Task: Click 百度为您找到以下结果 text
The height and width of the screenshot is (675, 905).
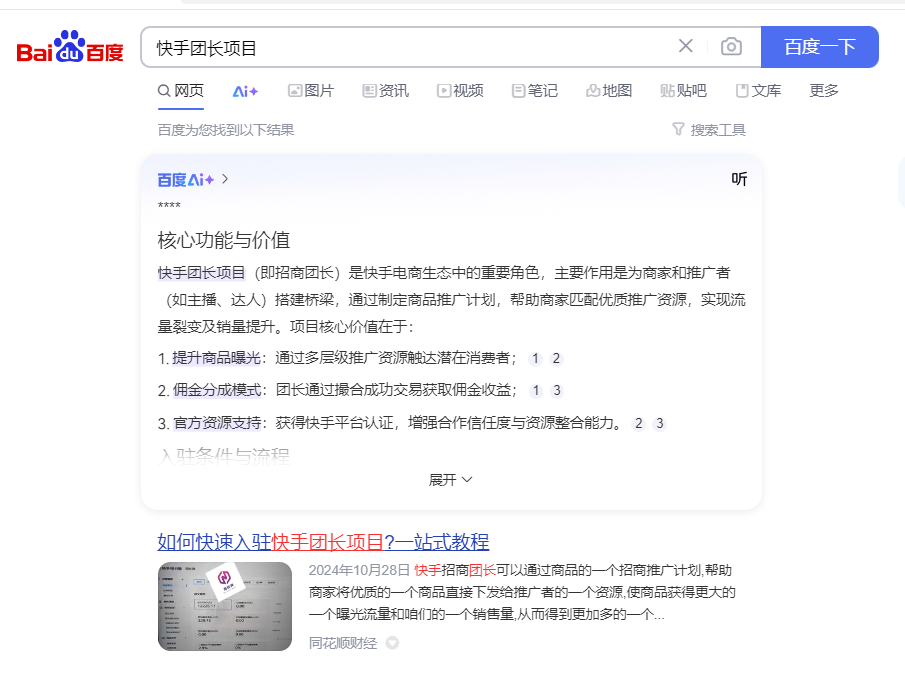Action: [226, 130]
